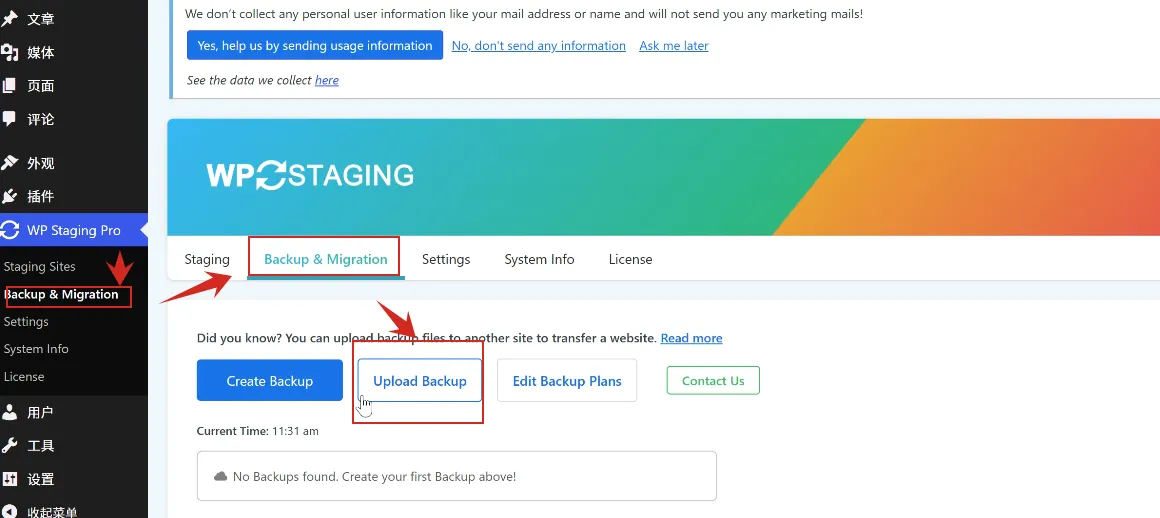Open the Plugins plug icon

pyautogui.click(x=10, y=196)
